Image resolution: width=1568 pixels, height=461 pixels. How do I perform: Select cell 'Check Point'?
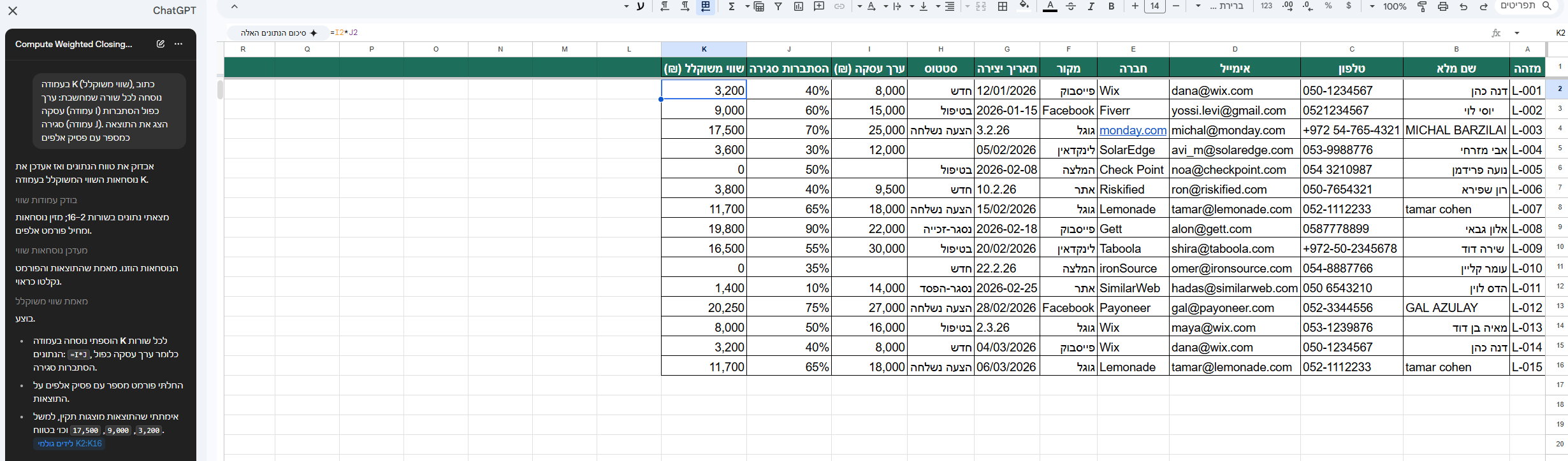(1133, 169)
